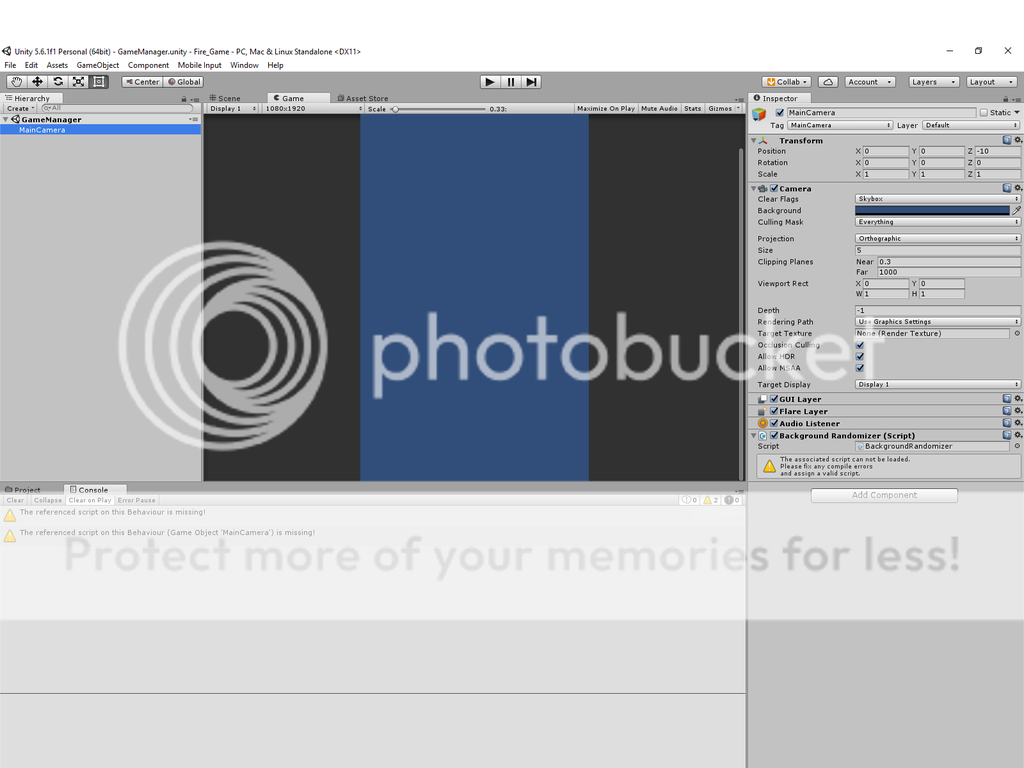Lock the Hierarchy panel

(x=184, y=99)
